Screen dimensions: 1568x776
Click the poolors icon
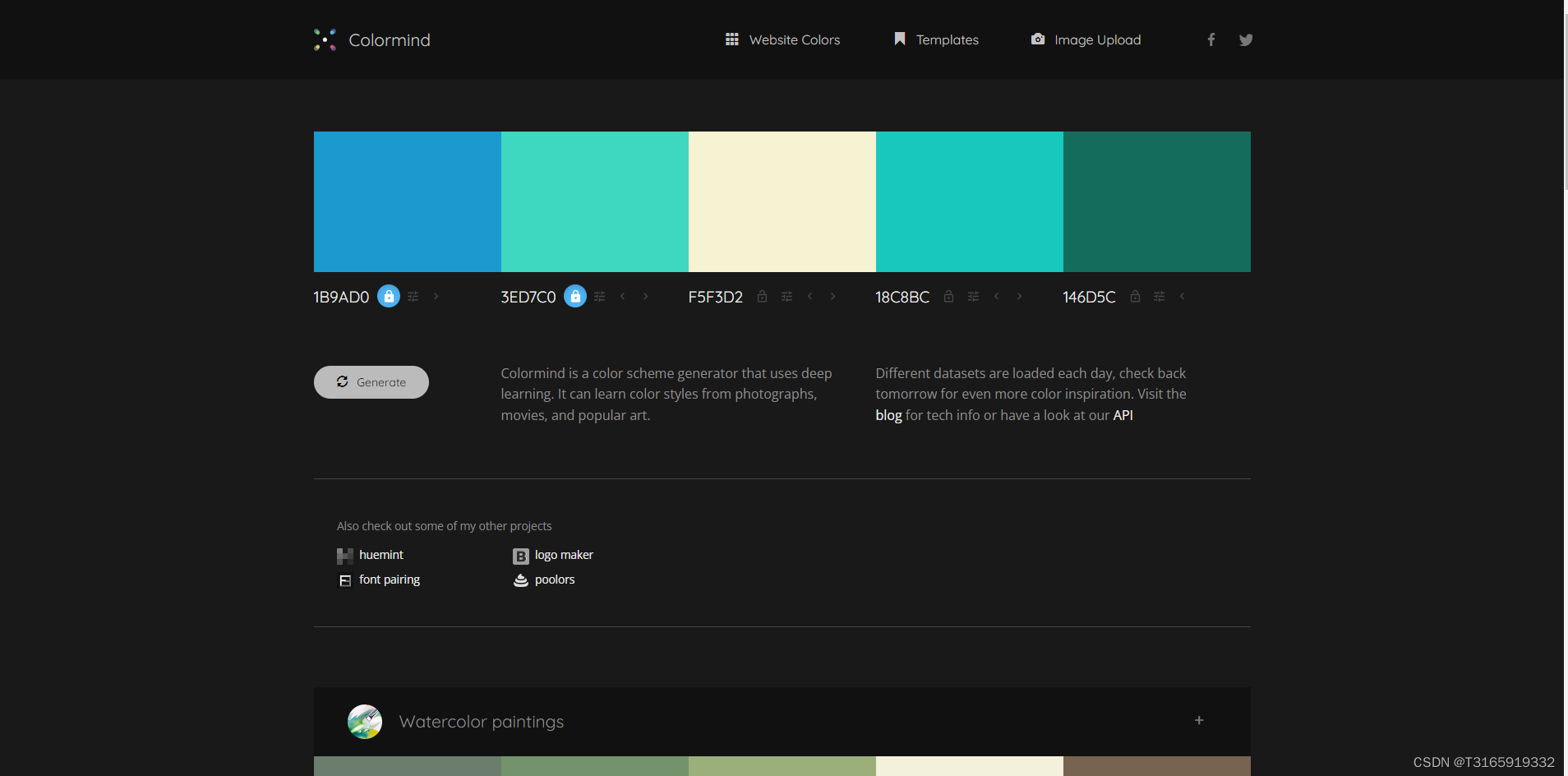[521, 580]
